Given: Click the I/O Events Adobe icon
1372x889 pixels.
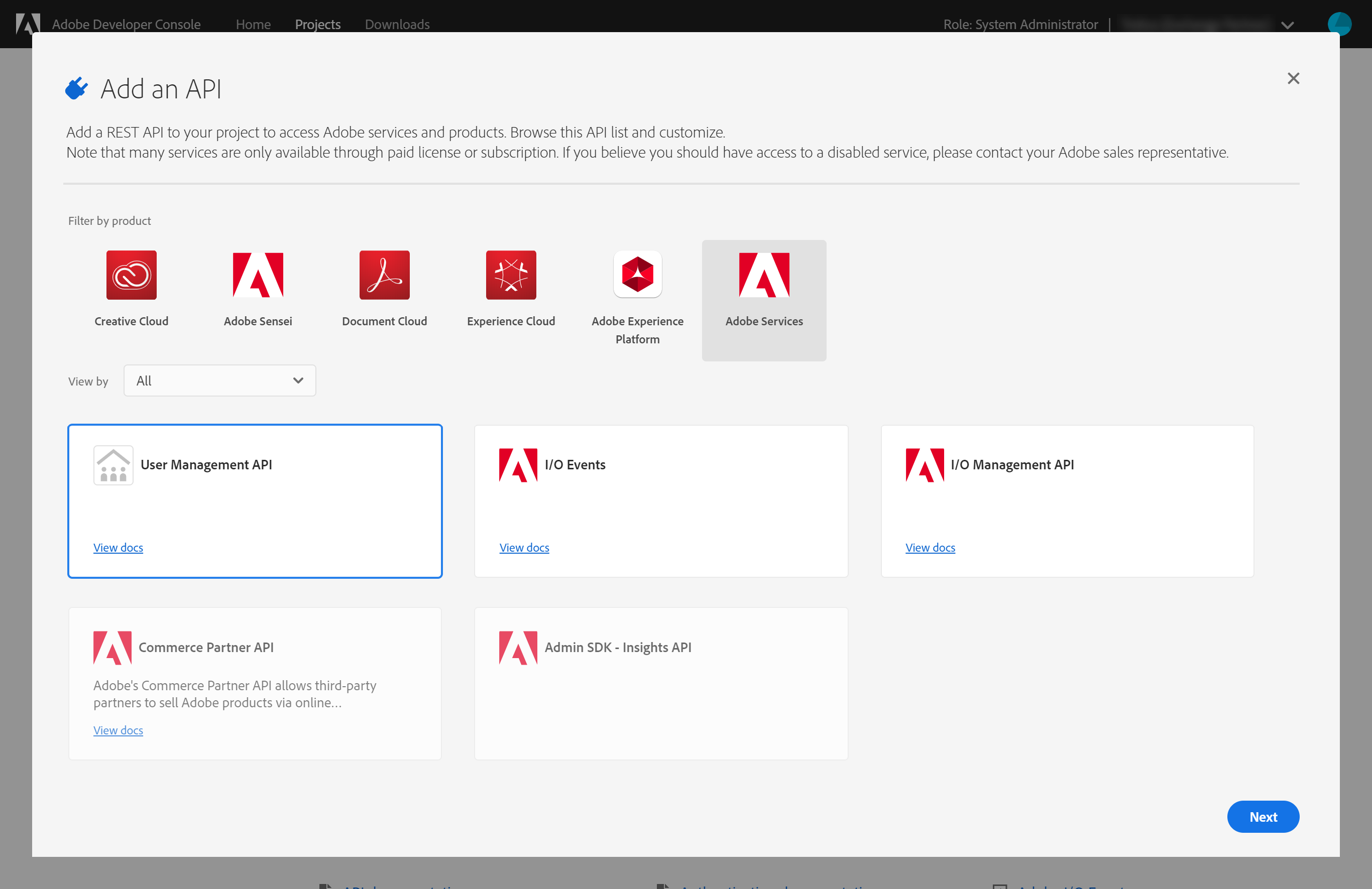Looking at the screenshot, I should click(518, 465).
